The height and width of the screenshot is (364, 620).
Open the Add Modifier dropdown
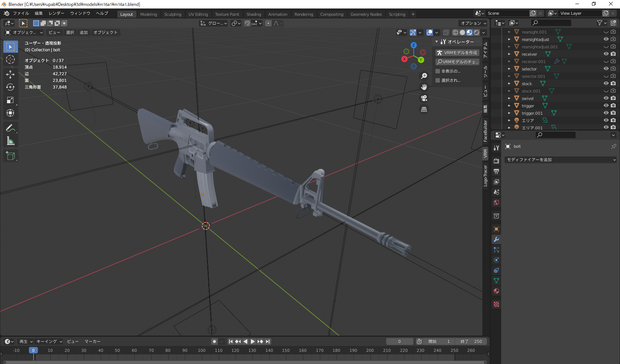pyautogui.click(x=560, y=160)
